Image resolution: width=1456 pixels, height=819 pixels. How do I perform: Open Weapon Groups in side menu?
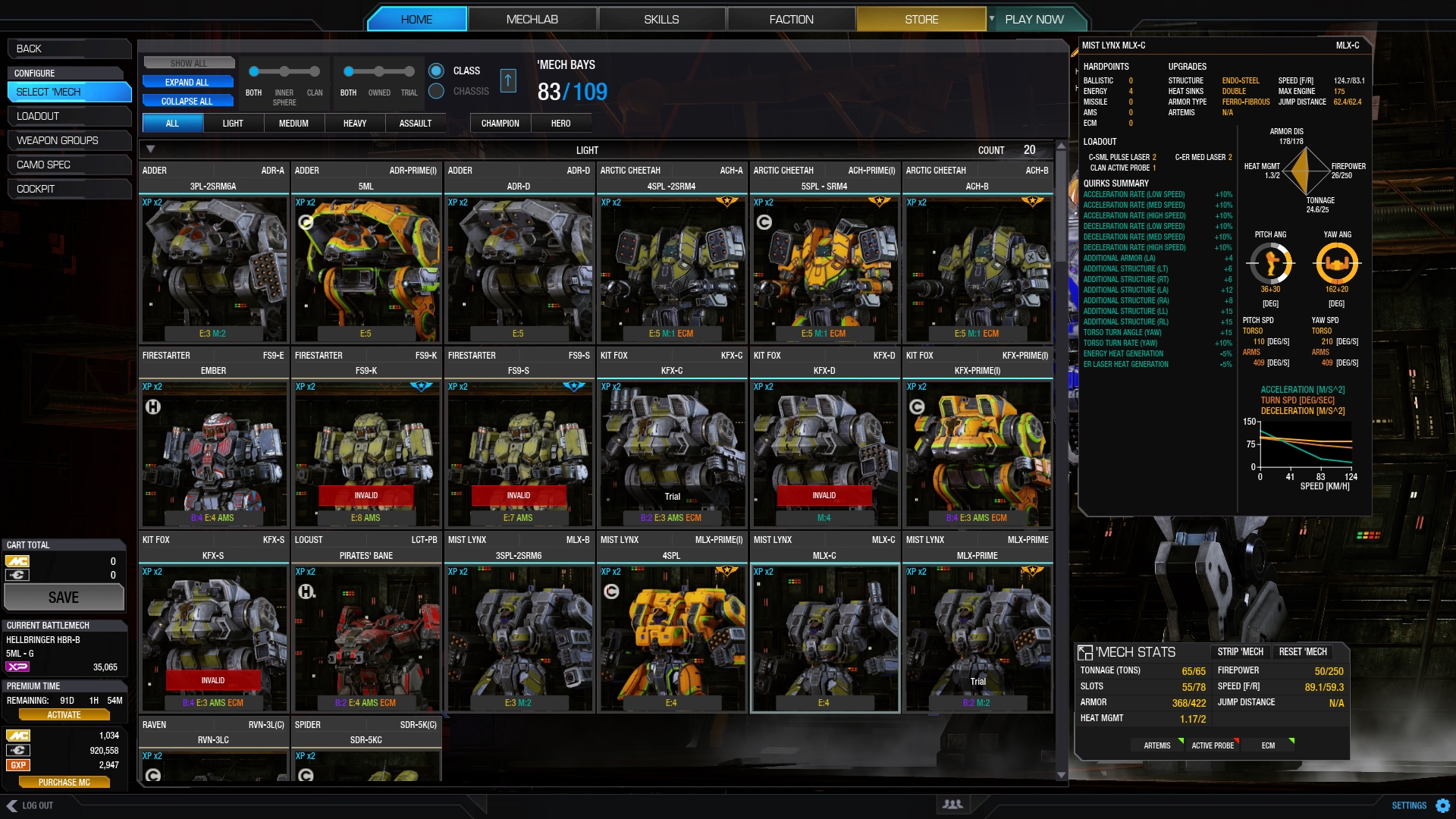click(69, 140)
